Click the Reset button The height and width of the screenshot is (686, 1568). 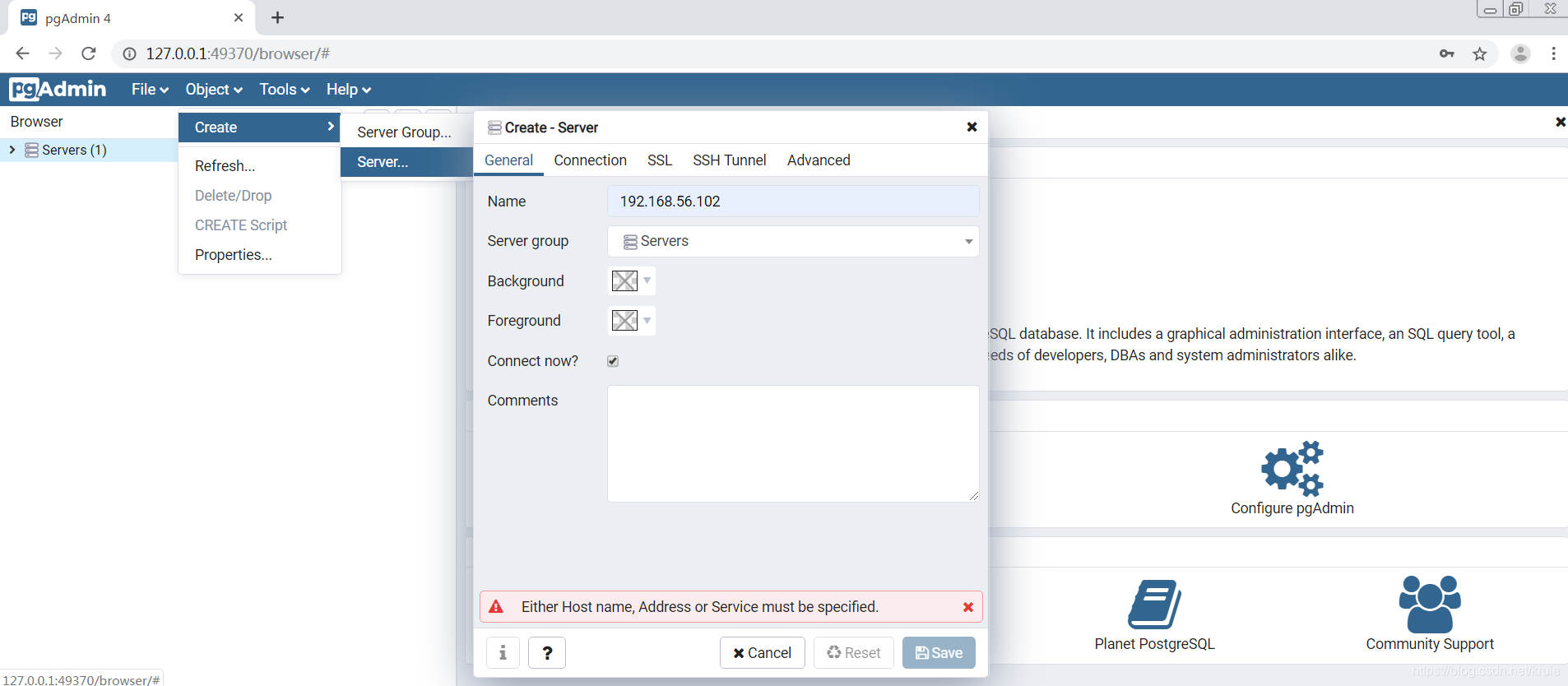point(853,652)
